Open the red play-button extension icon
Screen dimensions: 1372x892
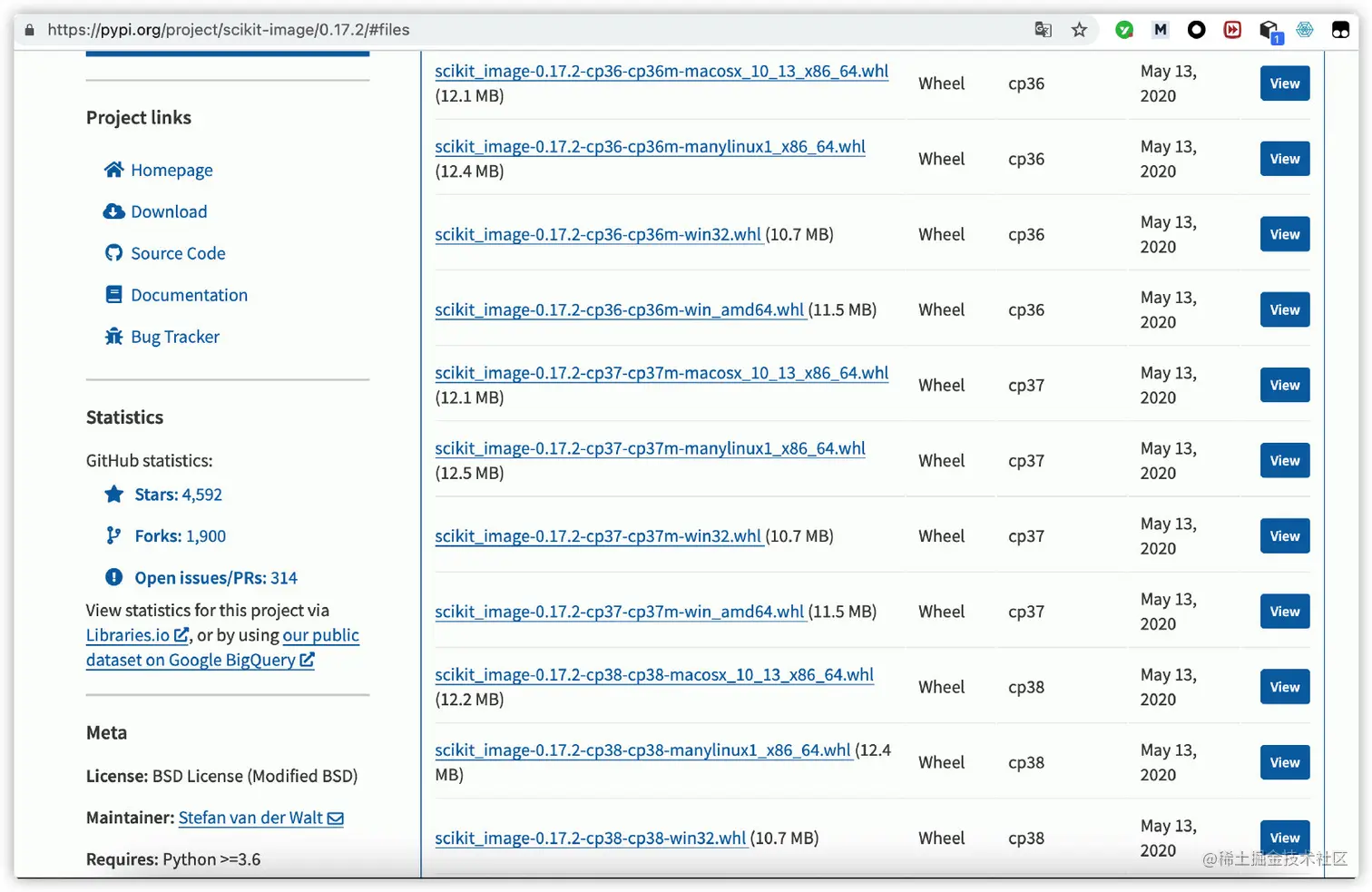[x=1232, y=30]
